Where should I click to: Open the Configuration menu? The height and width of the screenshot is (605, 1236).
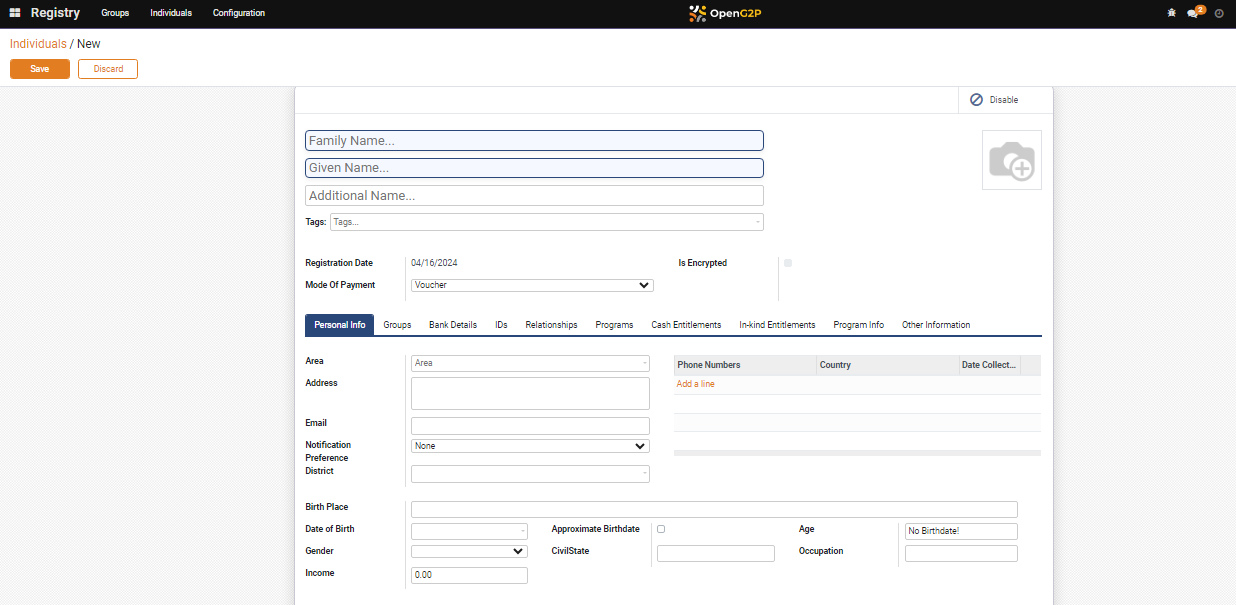(x=239, y=13)
